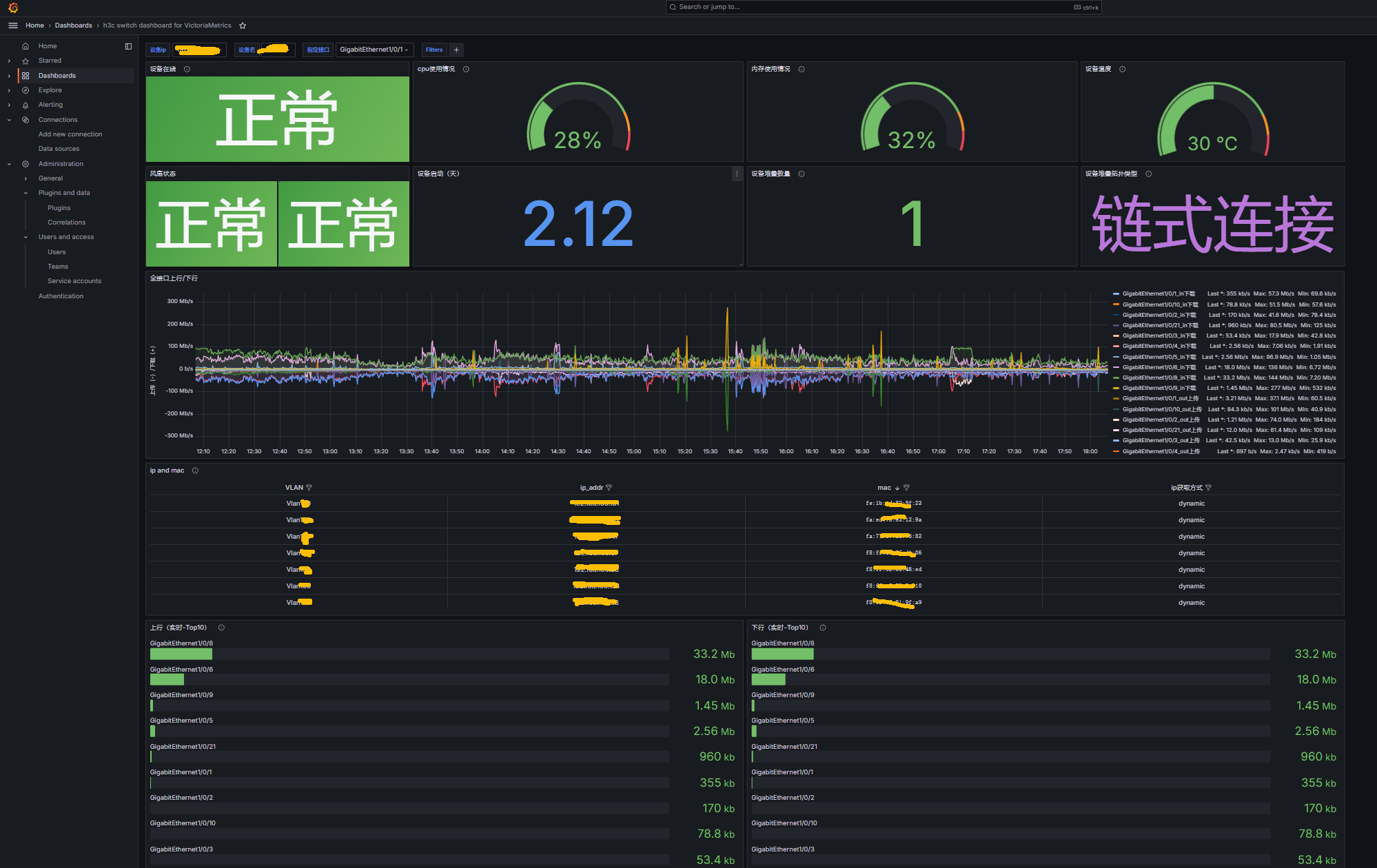Collapse the Connections section chevron
The image size is (1377, 868).
pos(9,120)
